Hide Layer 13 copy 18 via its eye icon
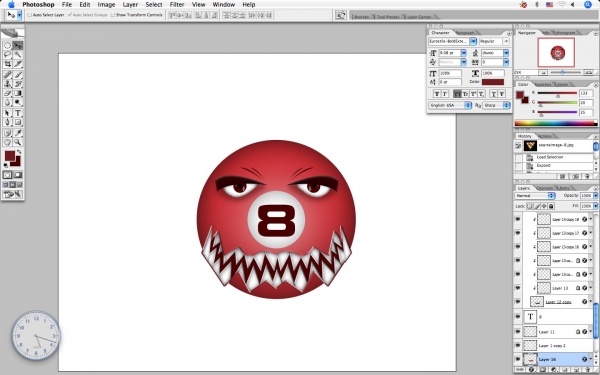The height and width of the screenshot is (375, 600). pos(518,219)
